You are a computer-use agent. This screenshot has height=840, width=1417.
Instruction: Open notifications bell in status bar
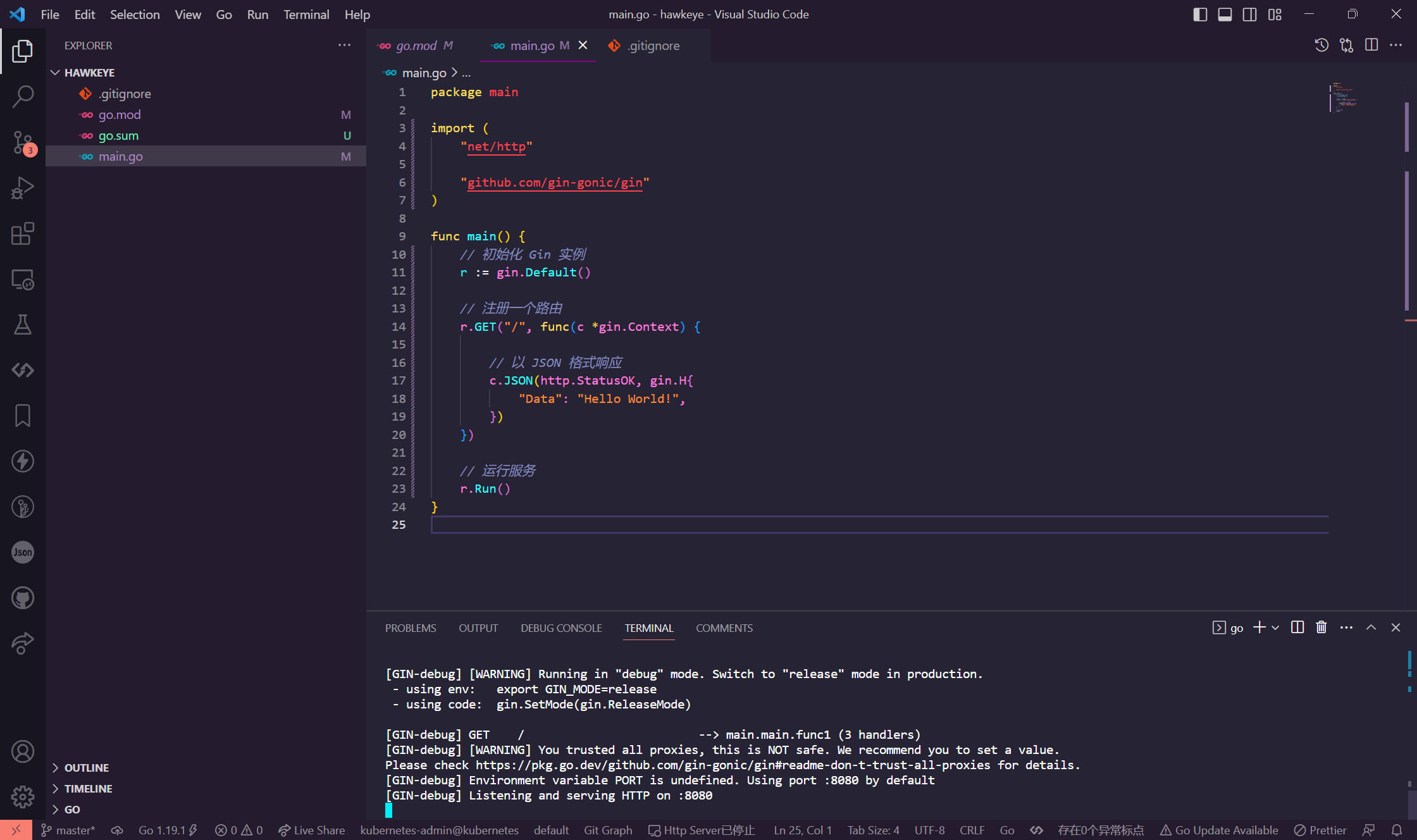tap(1397, 831)
